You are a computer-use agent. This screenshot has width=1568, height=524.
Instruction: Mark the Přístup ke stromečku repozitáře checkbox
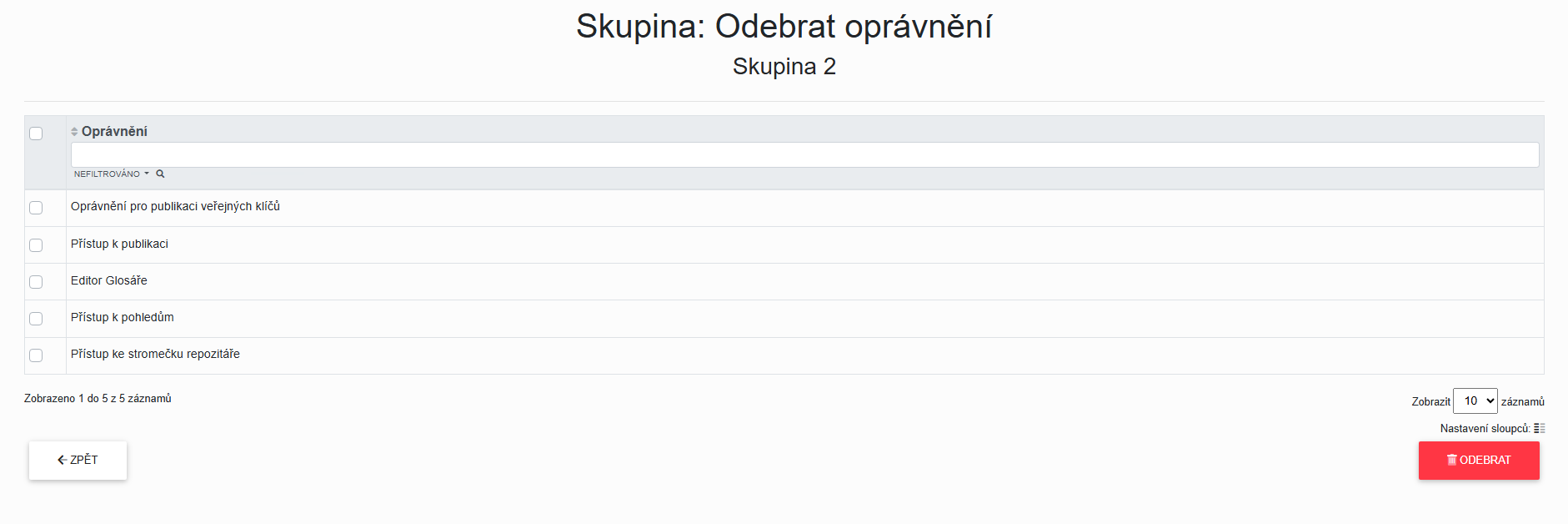(x=36, y=355)
